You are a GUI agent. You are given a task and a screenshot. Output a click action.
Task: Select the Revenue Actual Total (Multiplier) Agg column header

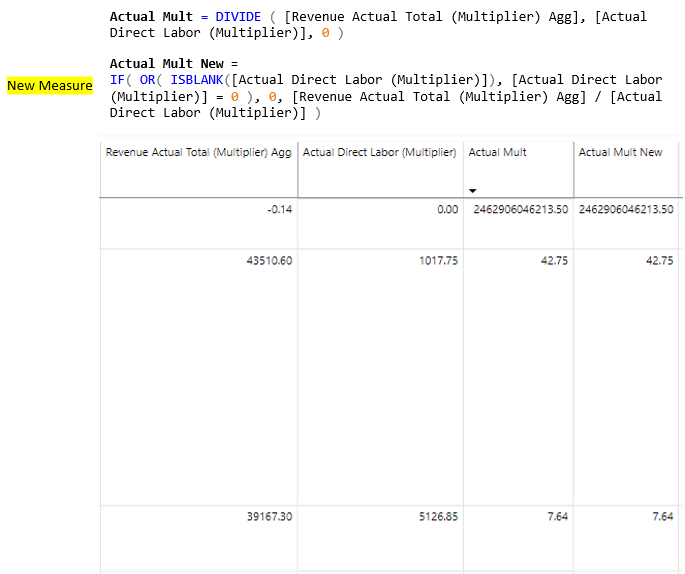point(198,152)
